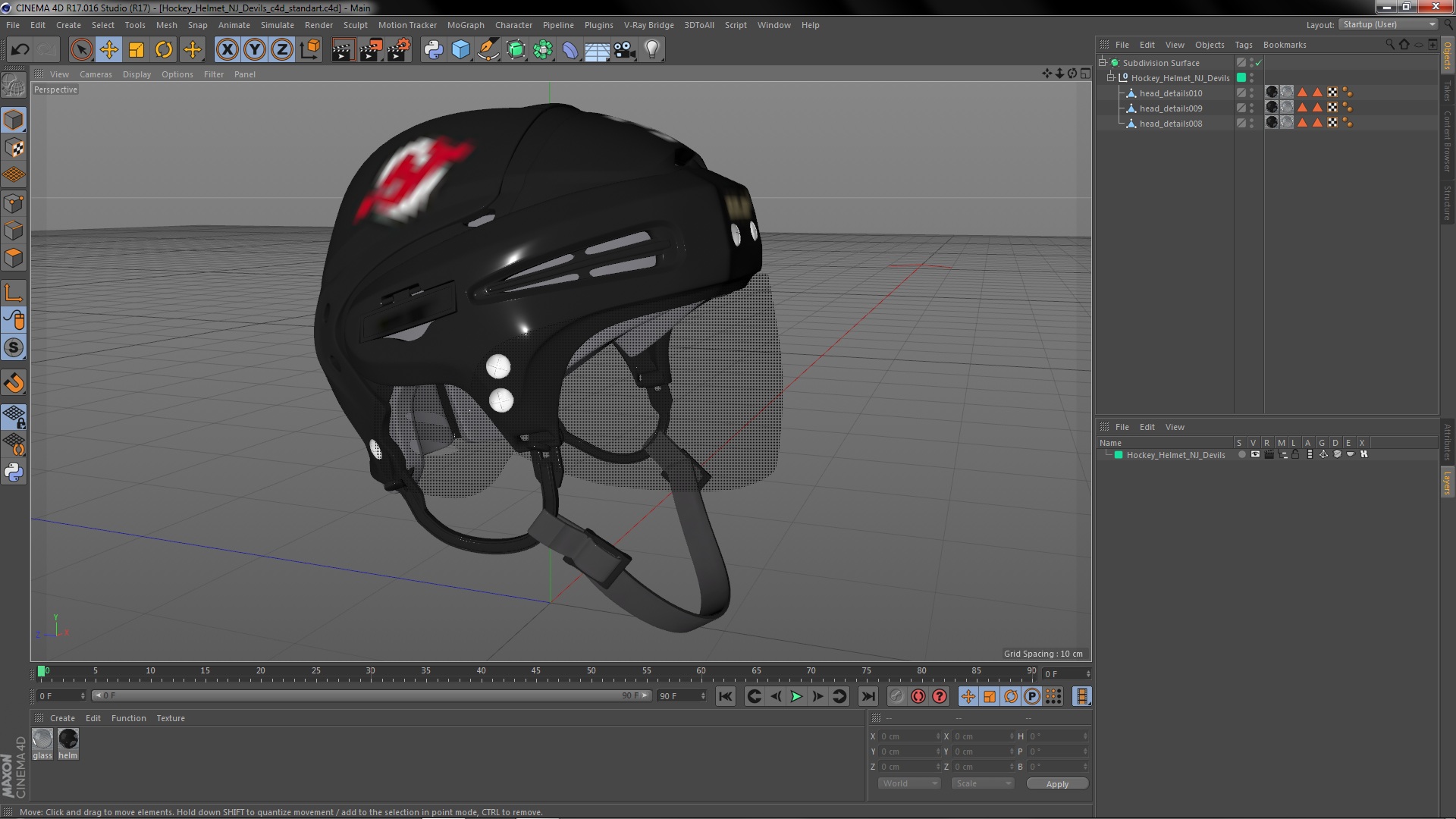
Task: Add a Cube primitive object
Action: point(460,50)
